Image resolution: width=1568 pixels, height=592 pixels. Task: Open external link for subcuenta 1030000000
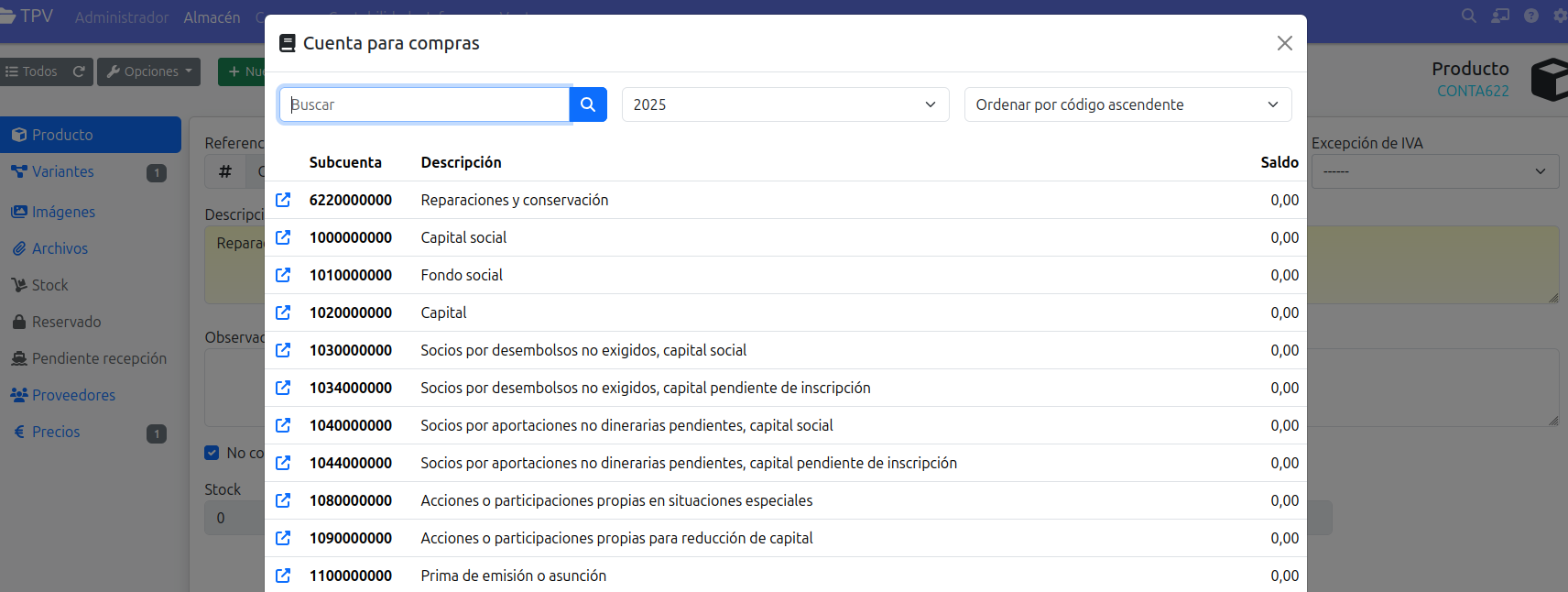tap(283, 350)
